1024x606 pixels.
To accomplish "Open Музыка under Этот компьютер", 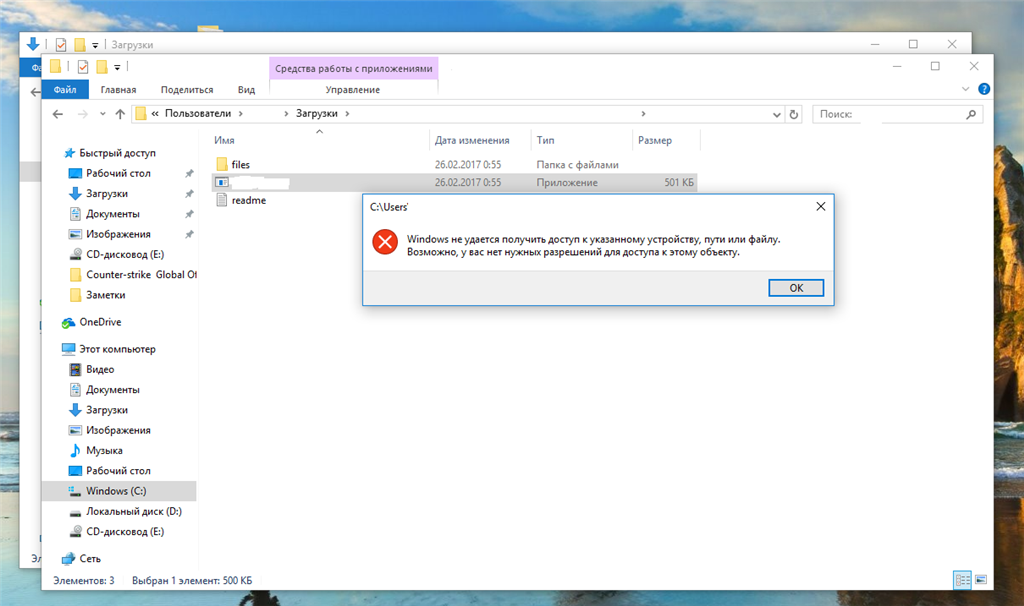I will (x=104, y=450).
